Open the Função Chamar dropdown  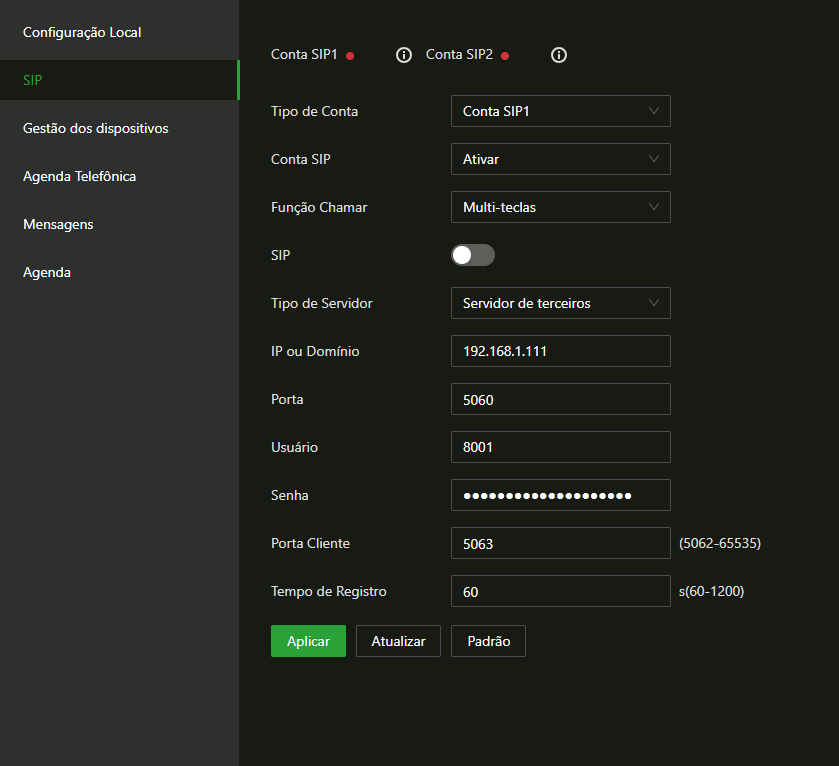pyautogui.click(x=561, y=207)
